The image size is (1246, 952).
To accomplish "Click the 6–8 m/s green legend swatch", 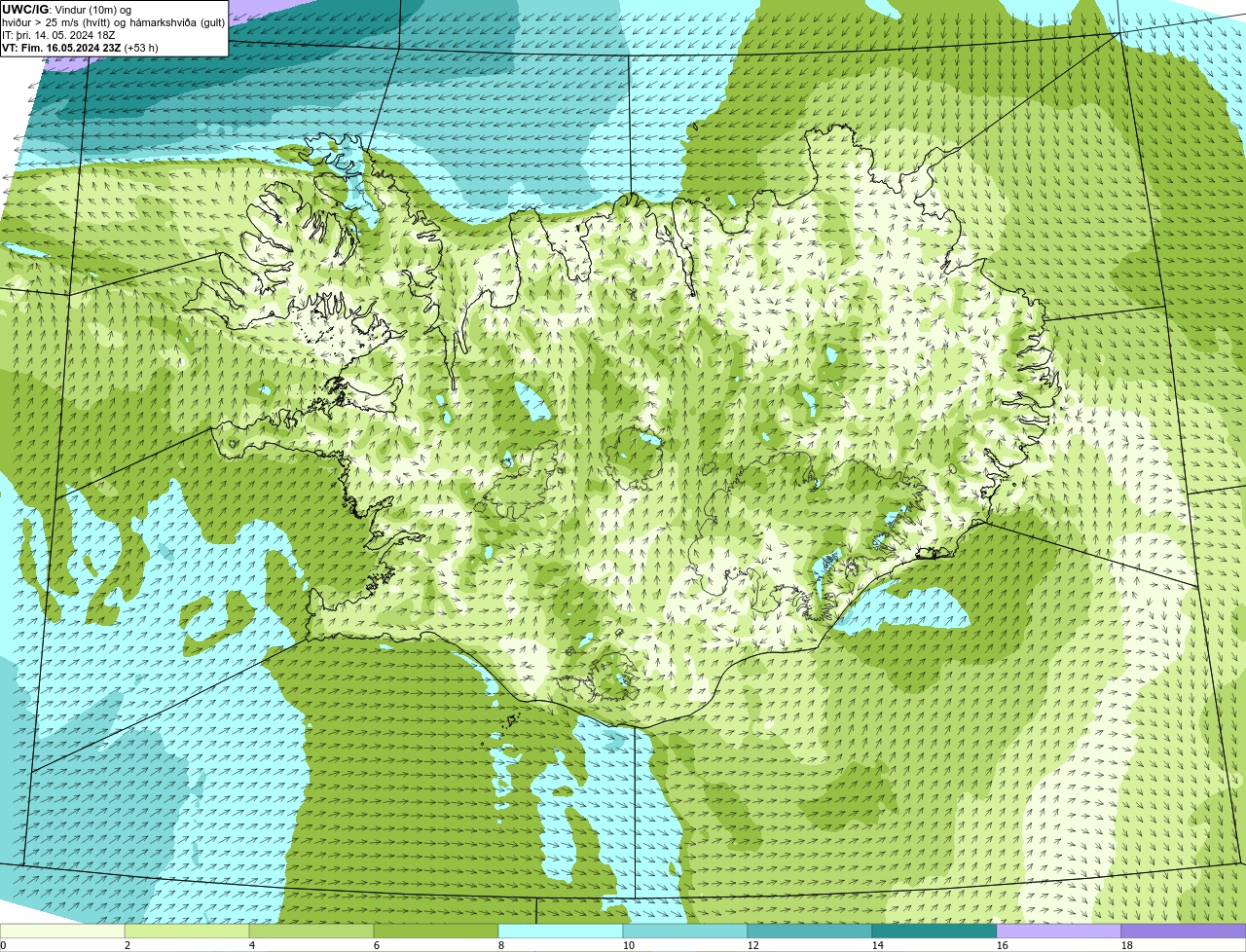I will (x=436, y=932).
